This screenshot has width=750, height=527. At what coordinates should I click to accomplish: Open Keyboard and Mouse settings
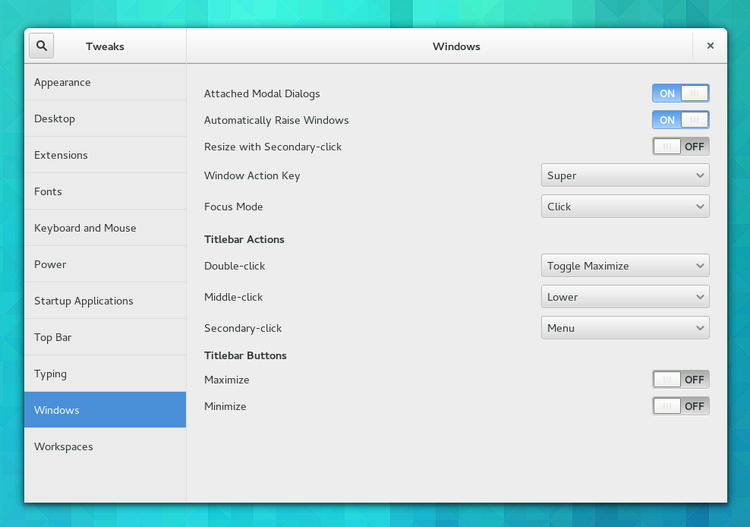pyautogui.click(x=105, y=228)
